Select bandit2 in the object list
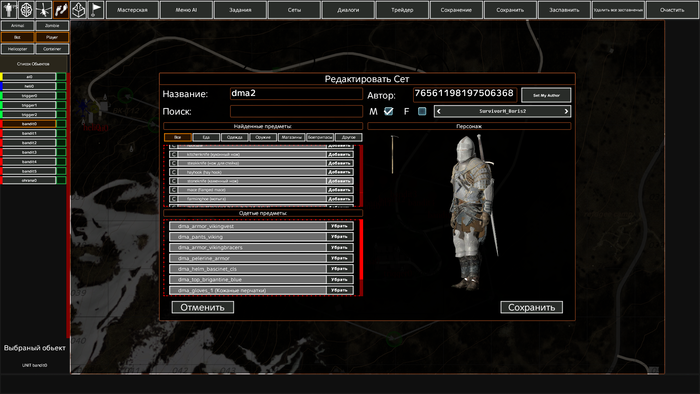The height and width of the screenshot is (394, 700). pos(29,143)
